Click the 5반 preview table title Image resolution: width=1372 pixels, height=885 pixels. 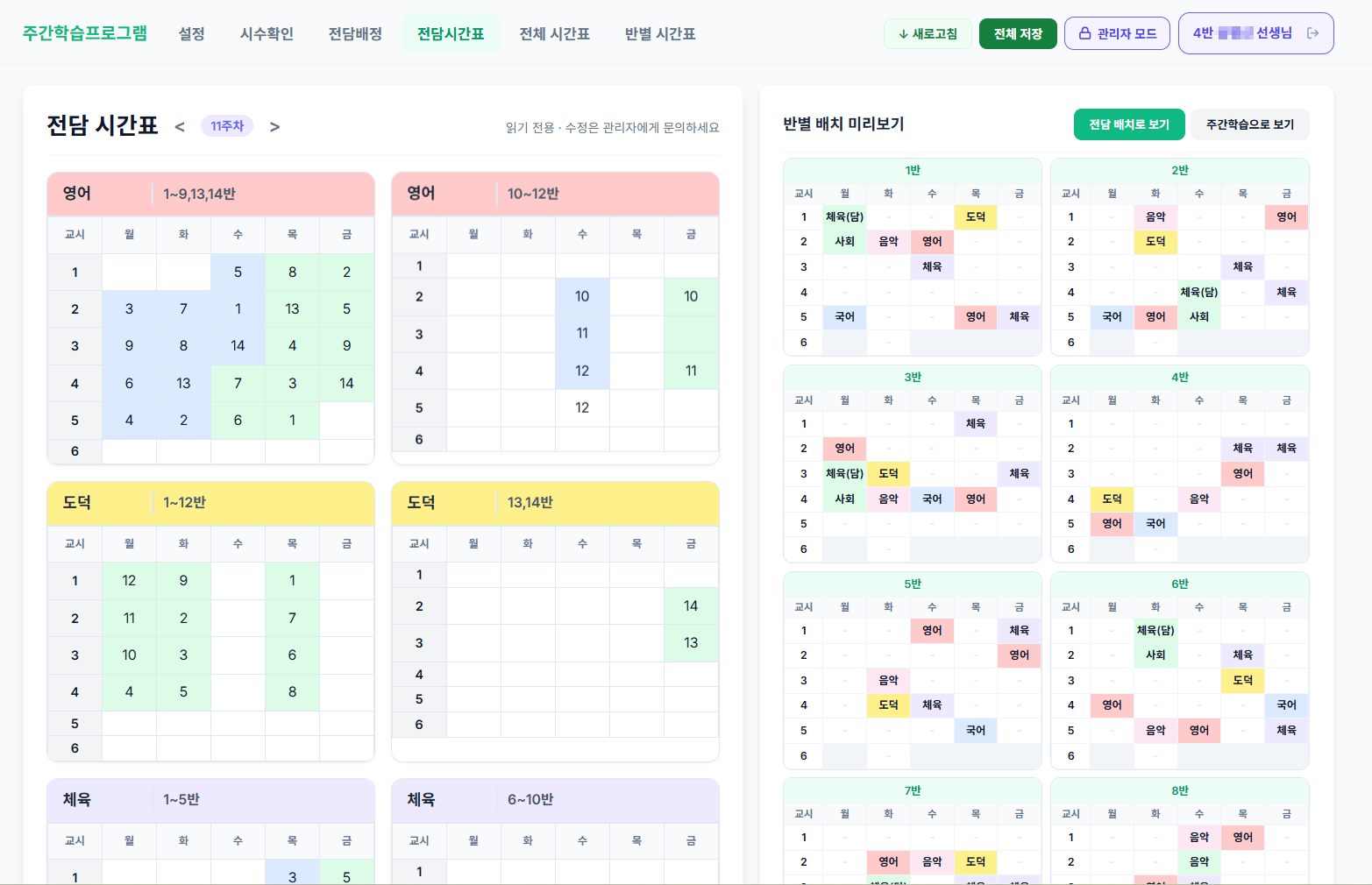click(913, 584)
